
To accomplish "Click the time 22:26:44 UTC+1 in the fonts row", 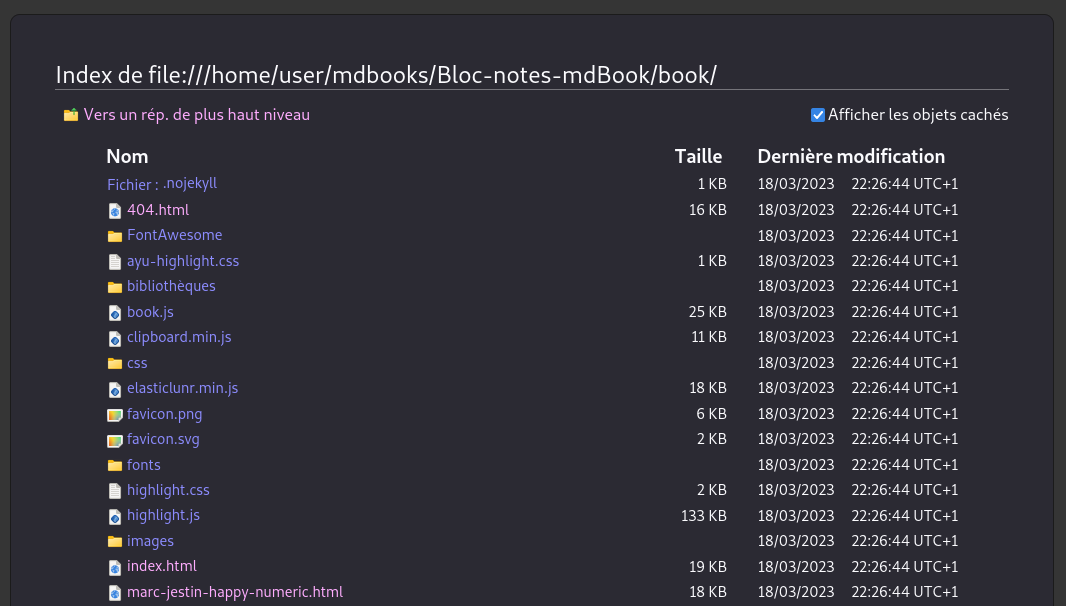I will click(x=905, y=465).
